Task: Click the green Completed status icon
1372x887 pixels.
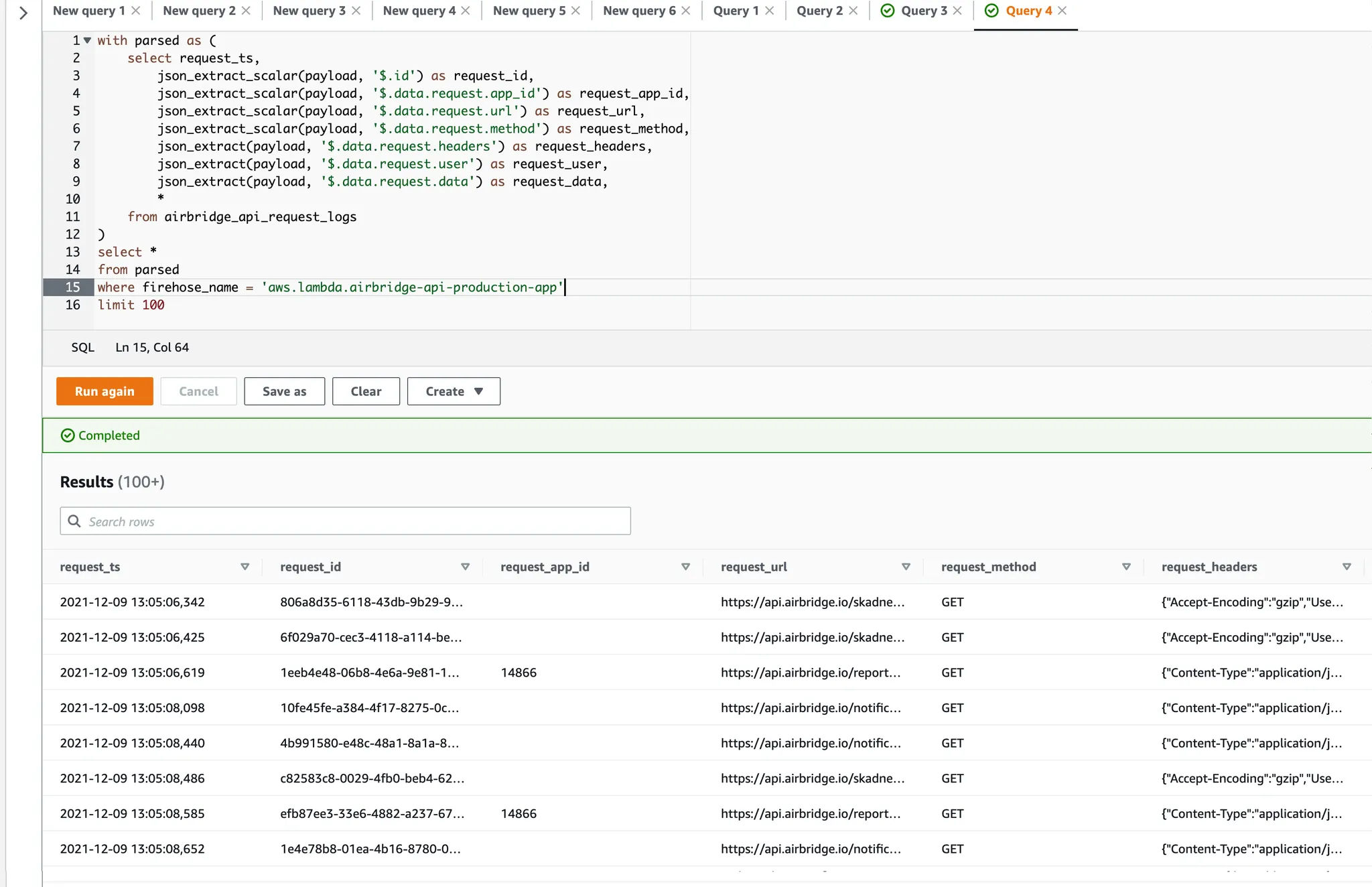Action: [68, 435]
